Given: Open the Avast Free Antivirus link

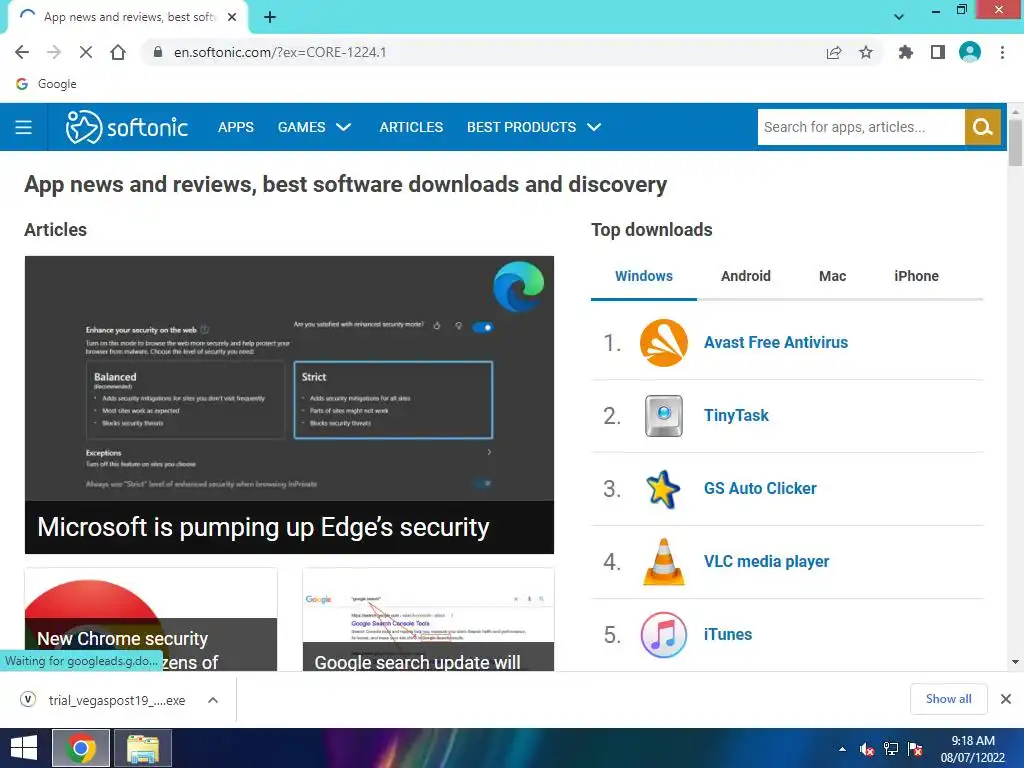Looking at the screenshot, I should [776, 343].
